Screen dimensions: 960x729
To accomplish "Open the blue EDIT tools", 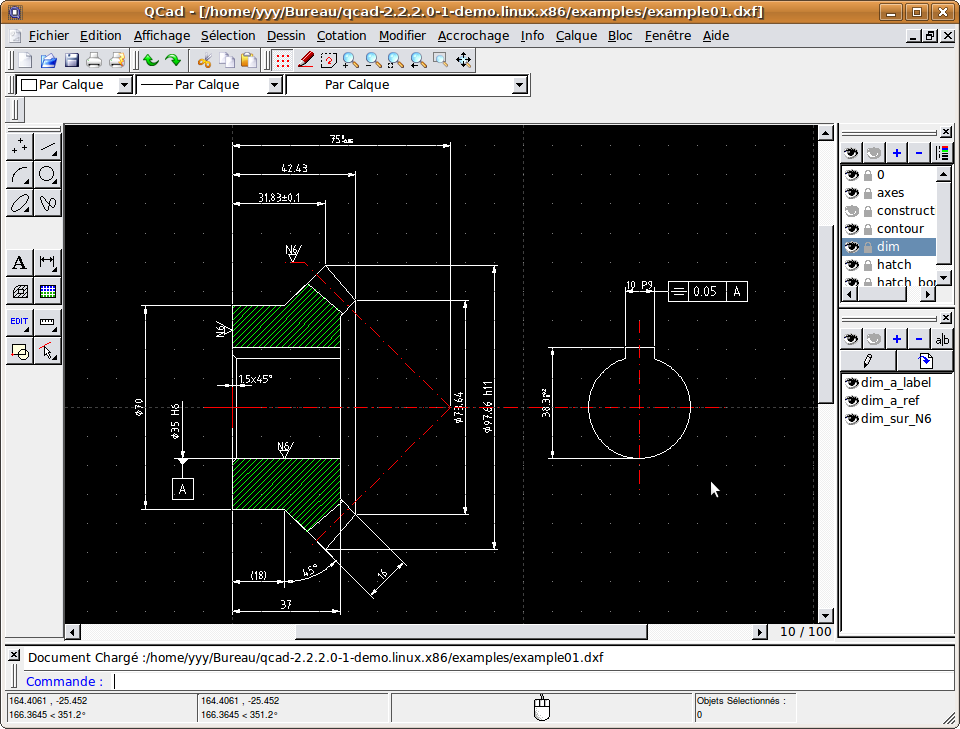I will point(19,322).
